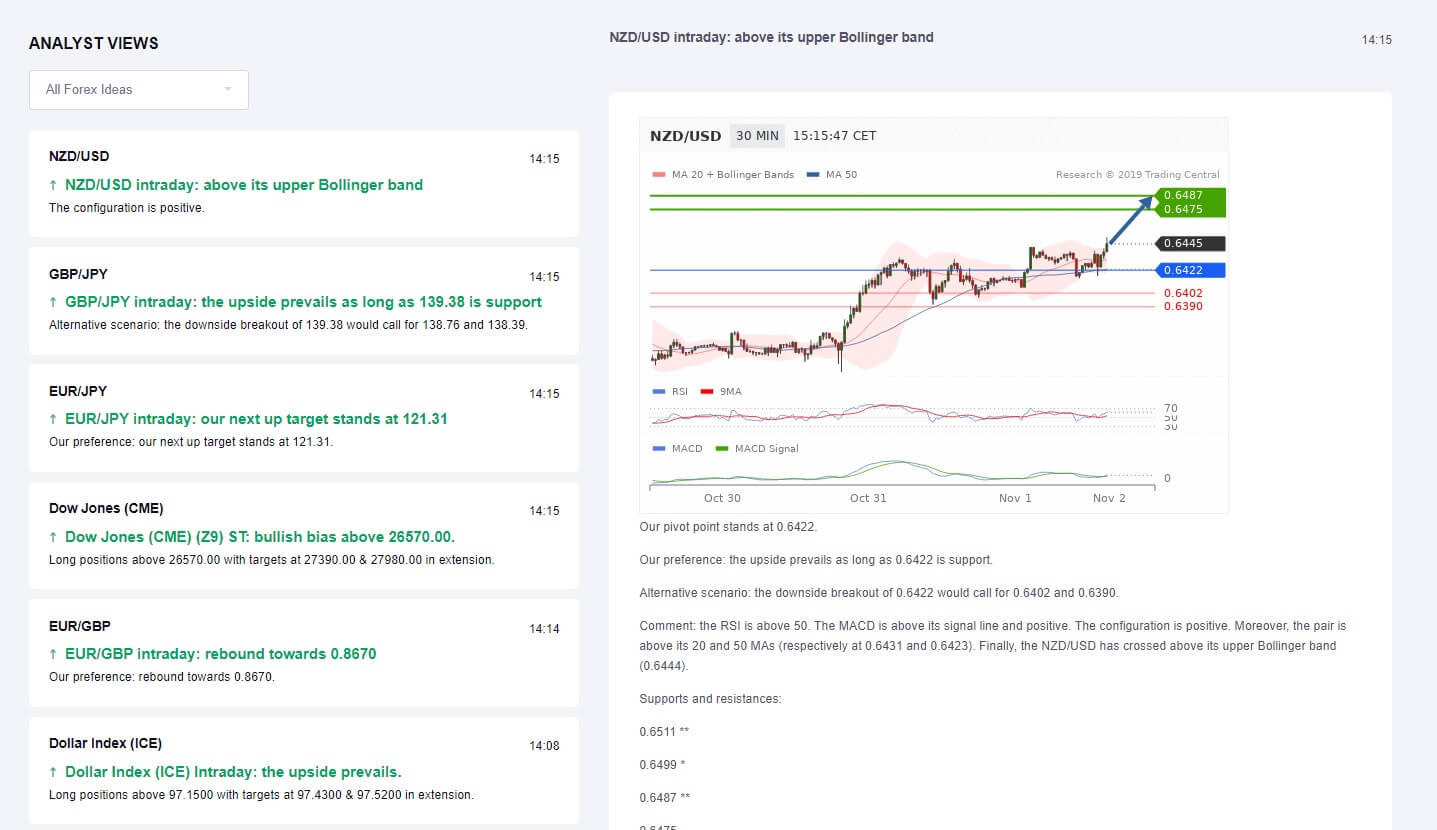
Task: Click the 0.6487 green resistance price tag
Action: click(1189, 195)
